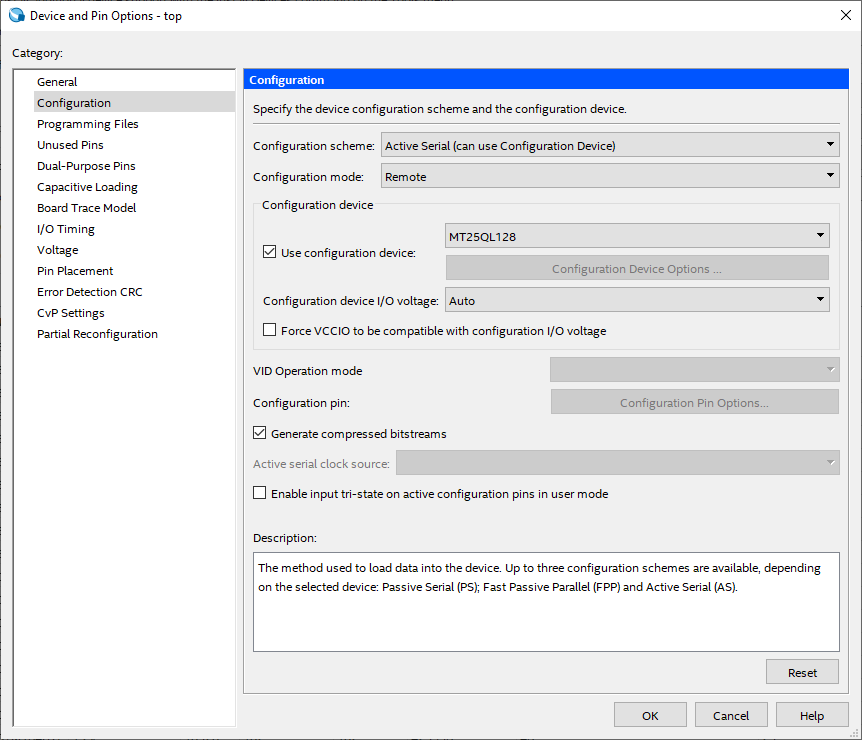Screen dimensions: 862x740
Task: Open the Partial Reconfiguration settings
Action: point(96,333)
